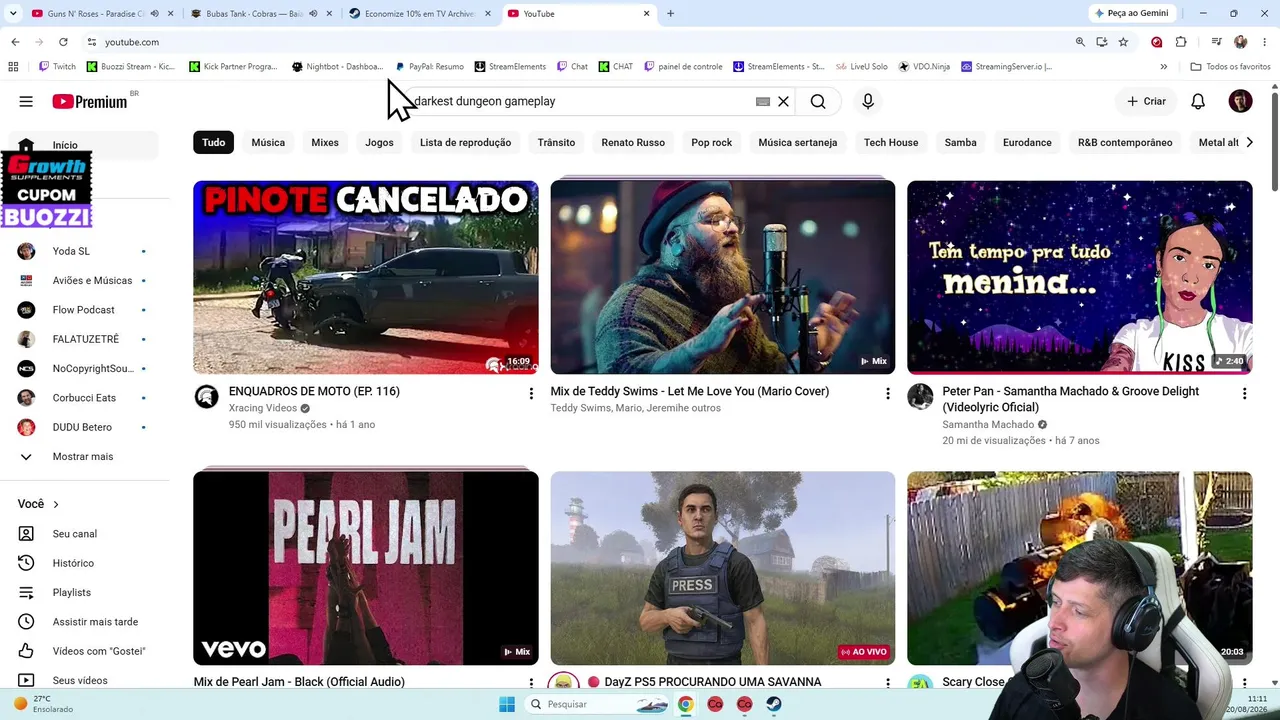Select the Mixes filter chip

pos(325,142)
